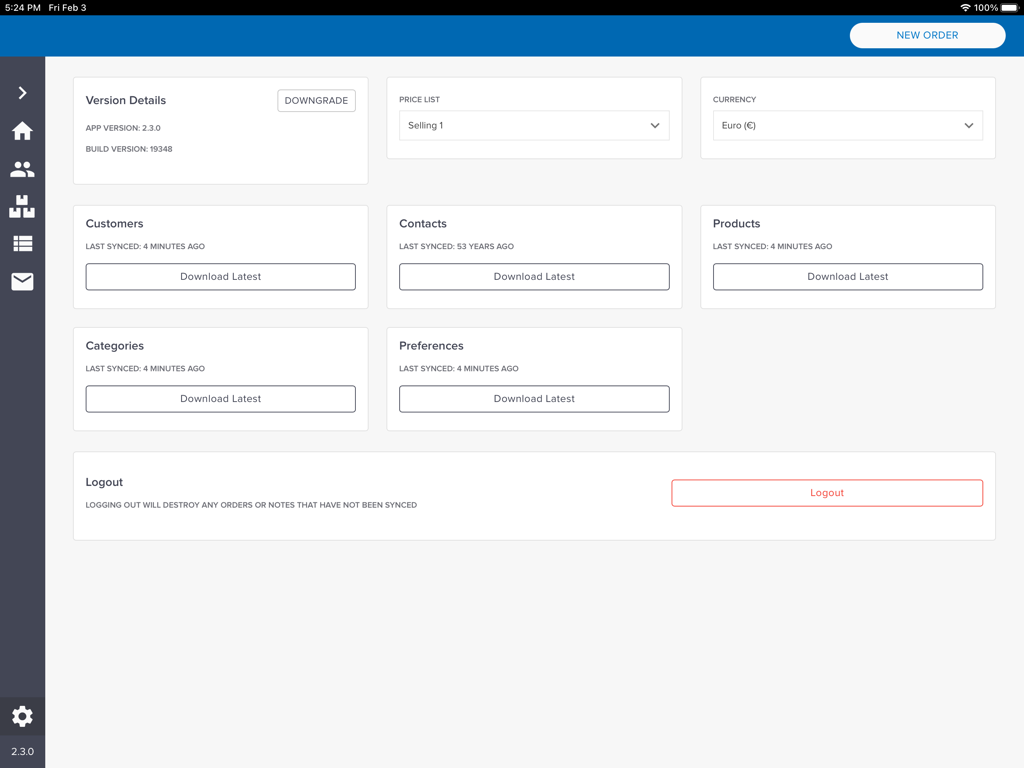The image size is (1024, 768).
Task: Click the orders list icon in sidebar
Action: (22, 243)
